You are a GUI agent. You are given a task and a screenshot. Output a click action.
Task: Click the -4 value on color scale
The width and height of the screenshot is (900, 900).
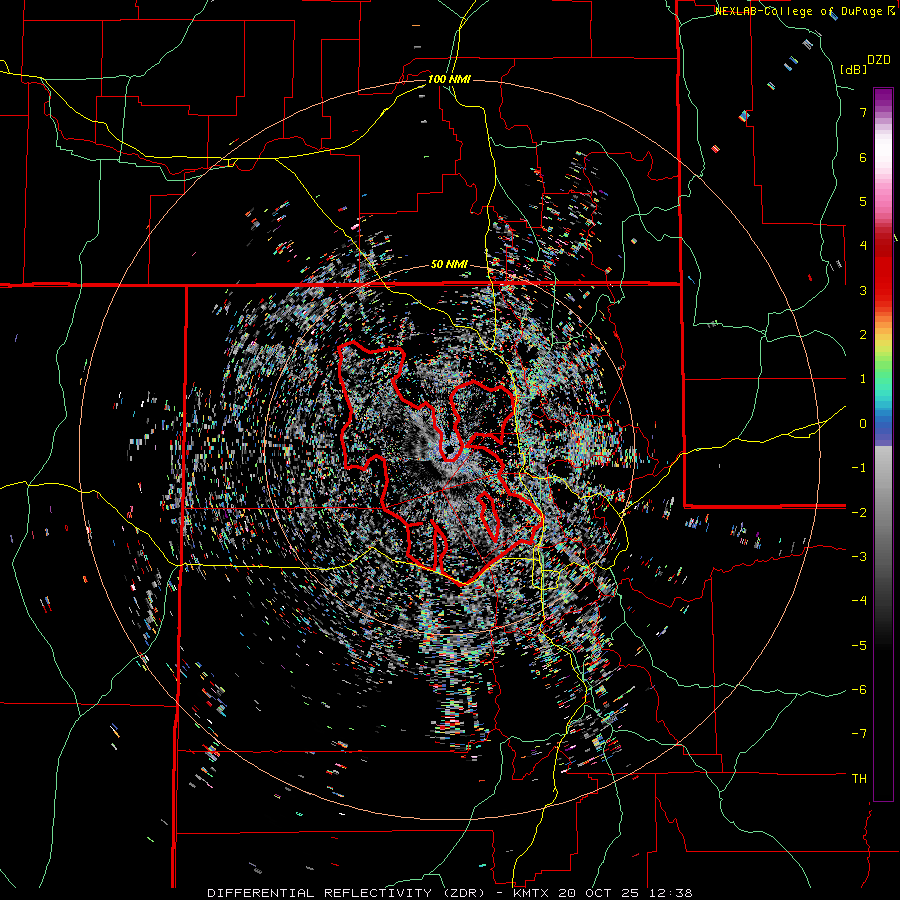click(x=859, y=601)
